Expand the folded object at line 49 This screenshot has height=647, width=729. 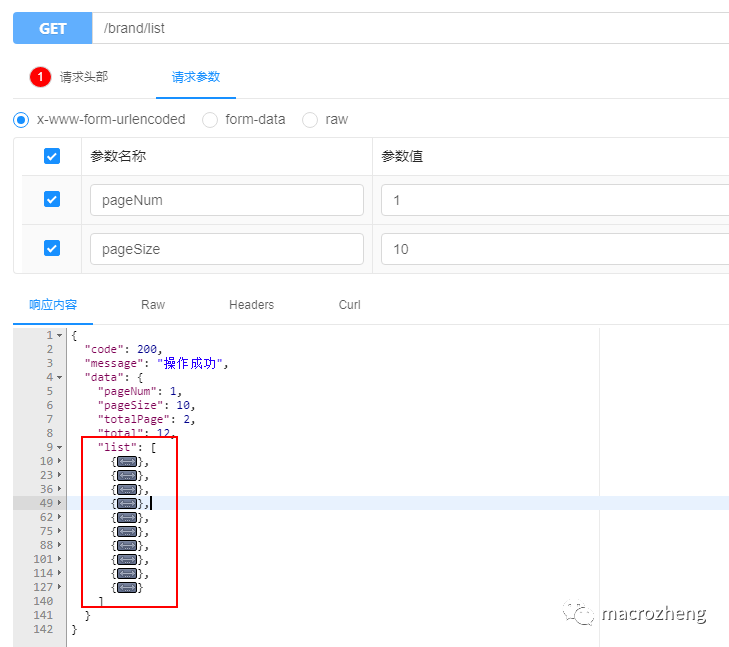tap(60, 503)
